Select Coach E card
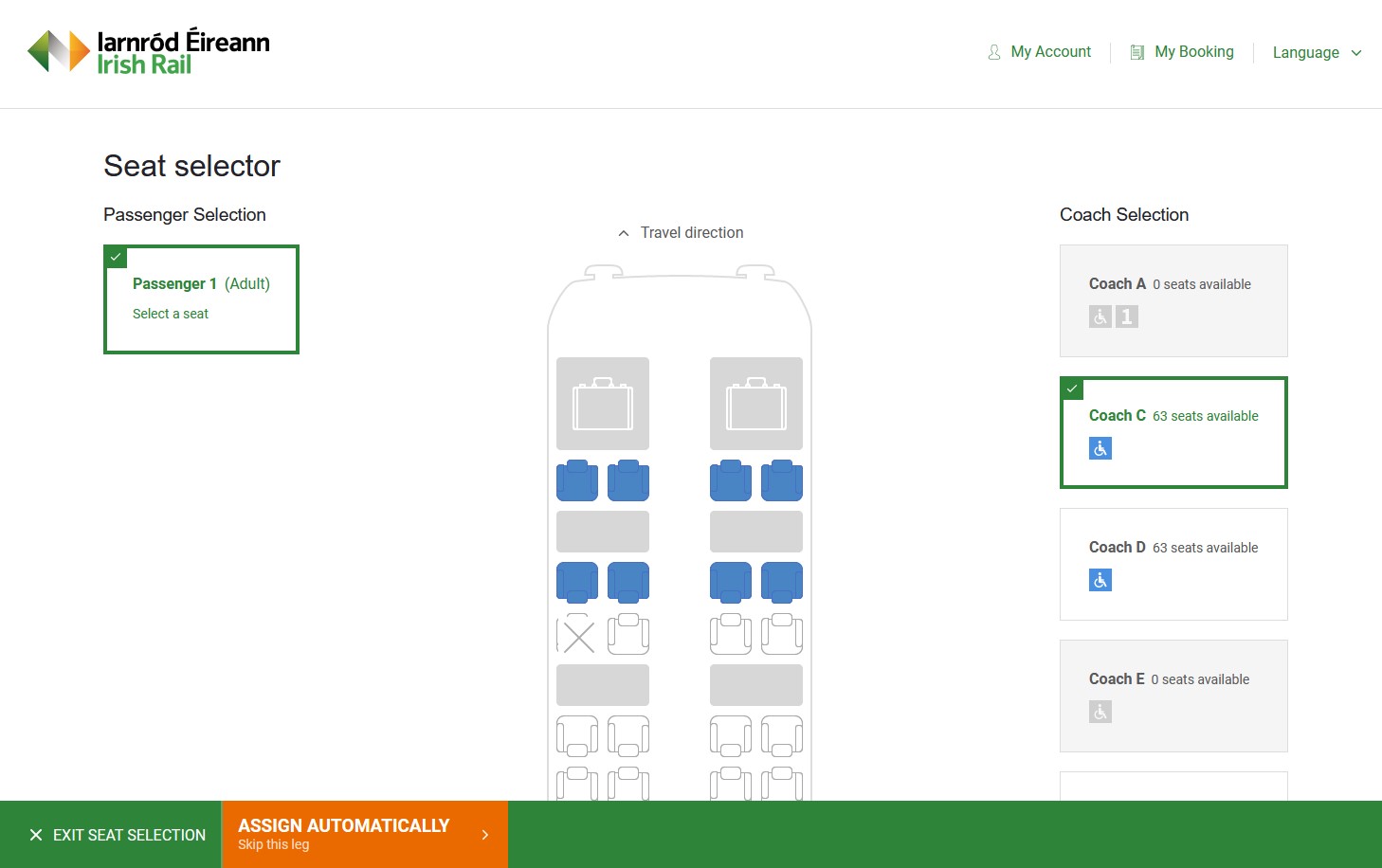This screenshot has width=1382, height=868. [x=1173, y=696]
